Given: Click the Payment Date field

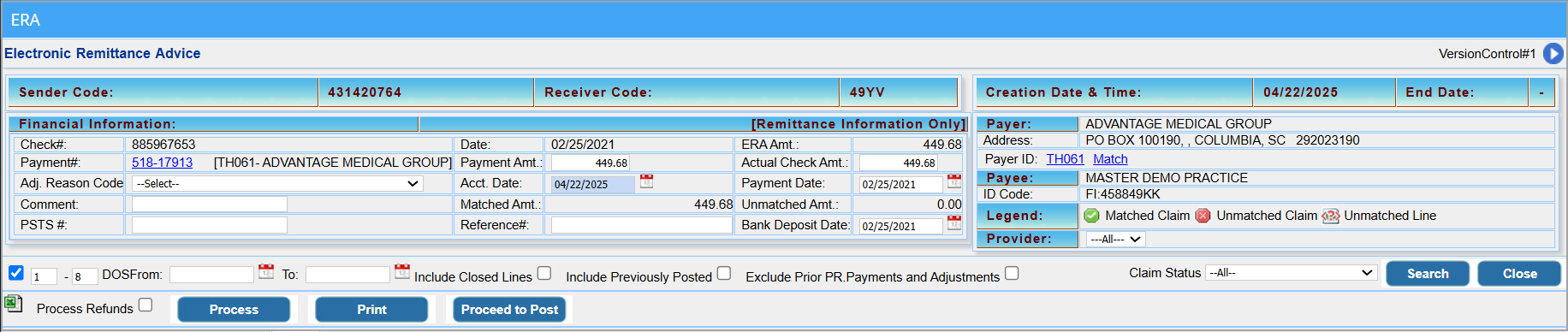Looking at the screenshot, I should [901, 184].
